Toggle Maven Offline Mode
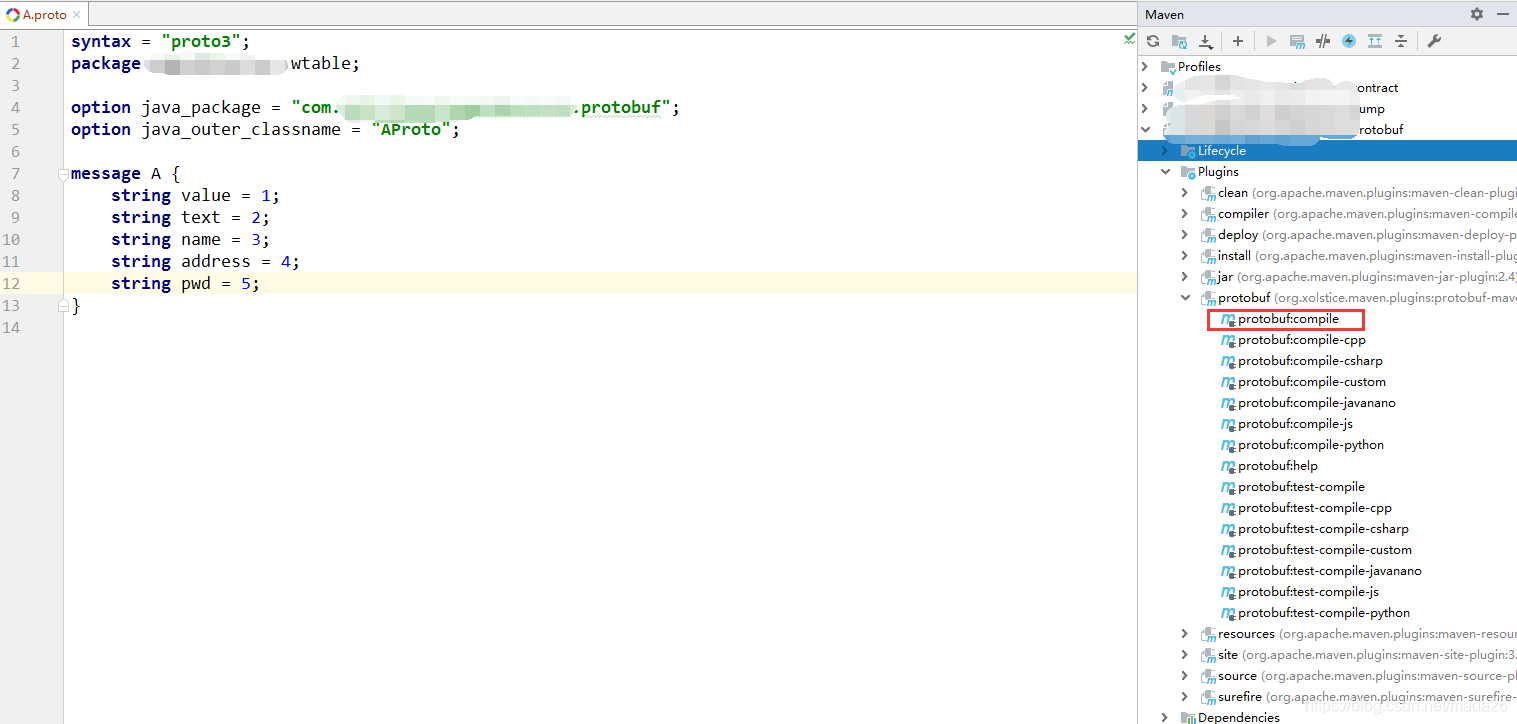The image size is (1517, 724). [1323, 41]
